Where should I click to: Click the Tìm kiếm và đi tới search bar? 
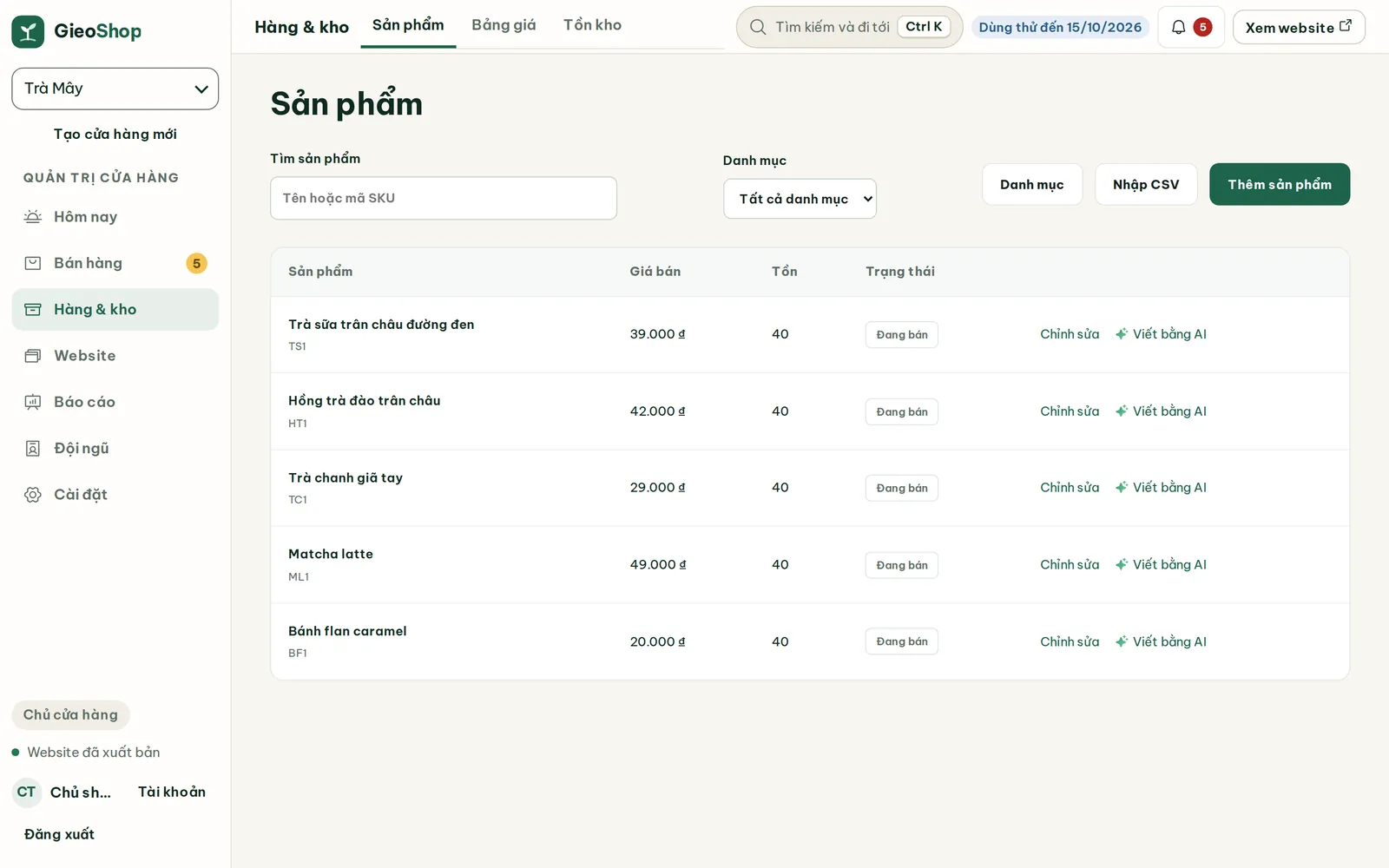[849, 27]
